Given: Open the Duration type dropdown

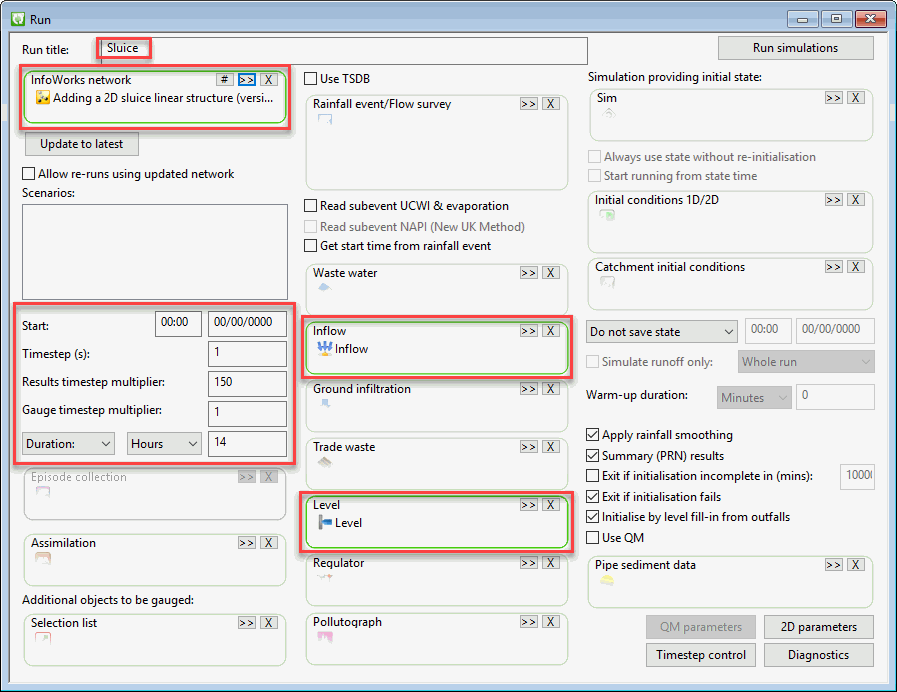Looking at the screenshot, I should [68, 444].
